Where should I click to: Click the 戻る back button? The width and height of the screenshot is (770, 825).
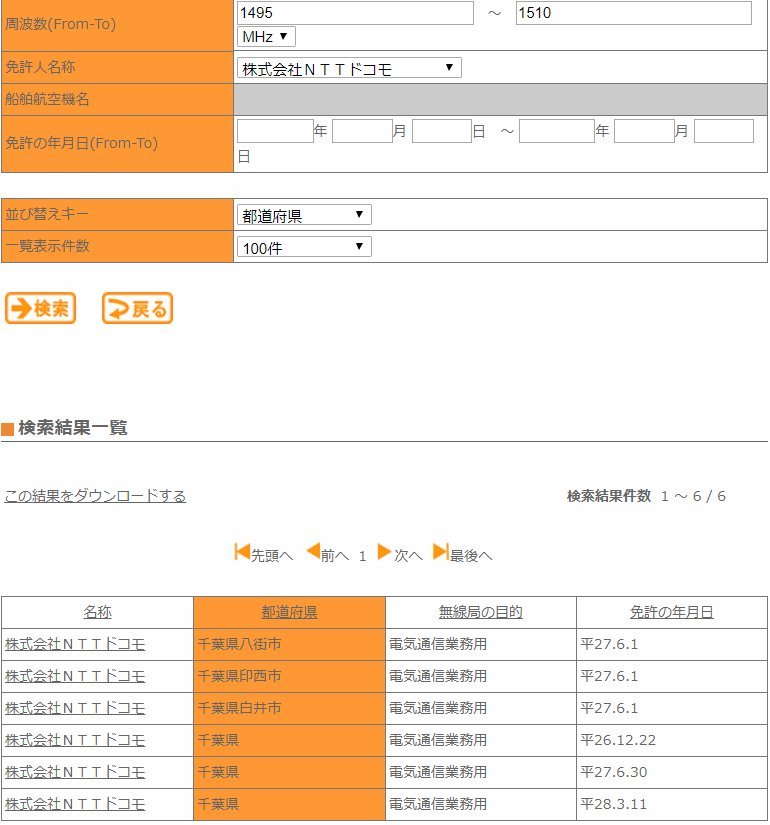(137, 309)
